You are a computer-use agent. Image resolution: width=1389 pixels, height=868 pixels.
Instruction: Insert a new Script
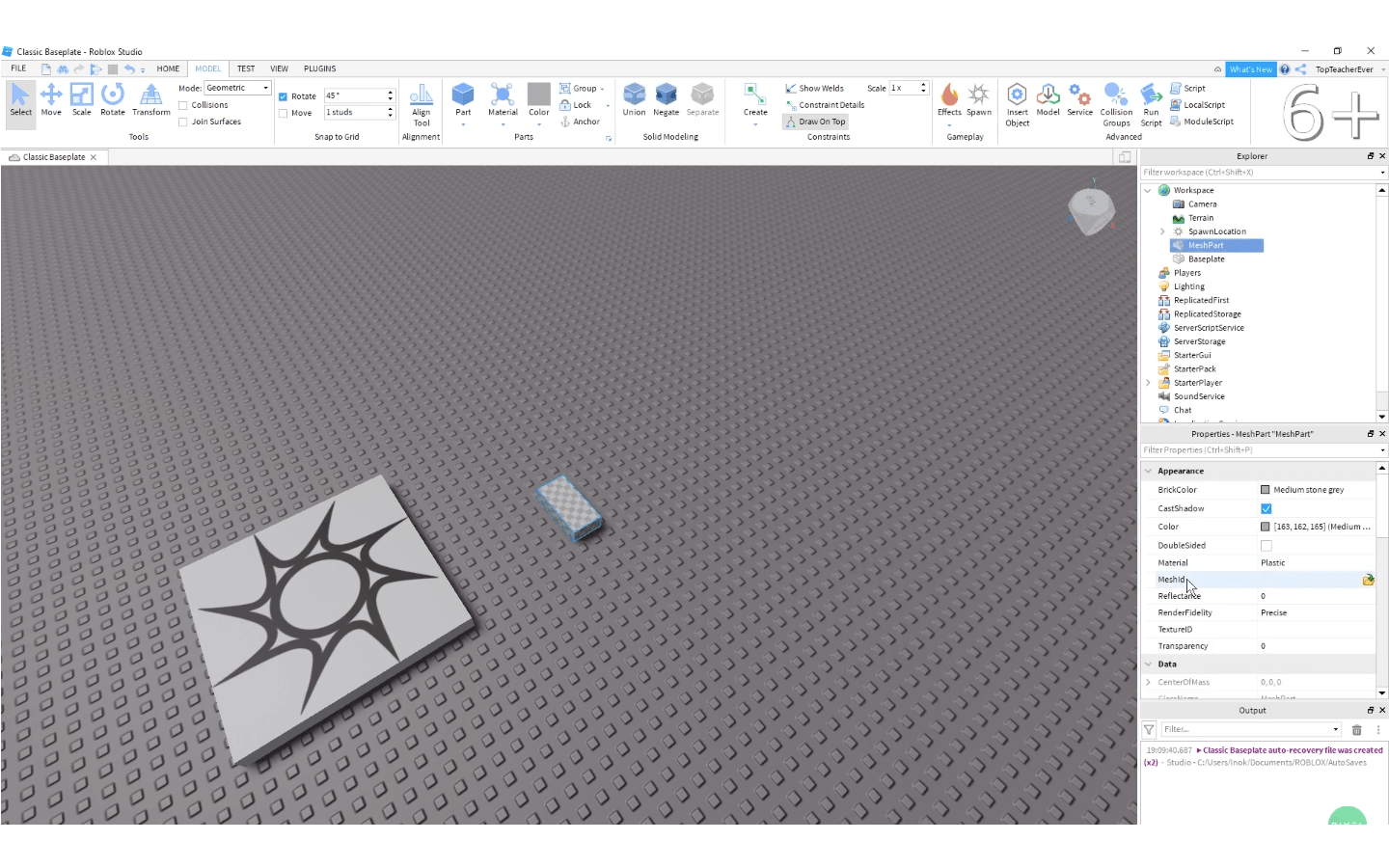[x=1187, y=88]
